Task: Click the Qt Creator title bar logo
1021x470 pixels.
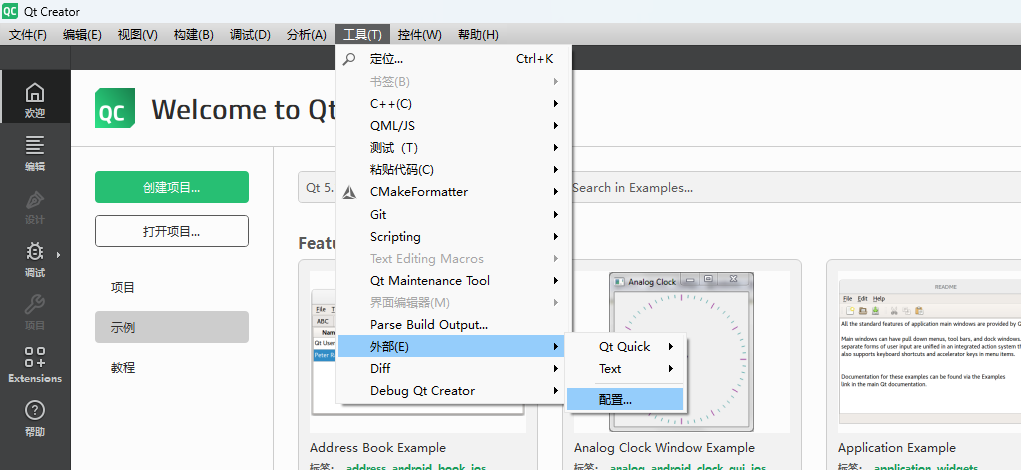Action: coord(10,11)
